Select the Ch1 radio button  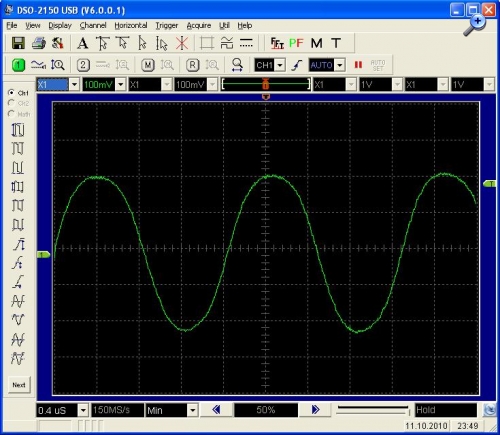click(11, 92)
